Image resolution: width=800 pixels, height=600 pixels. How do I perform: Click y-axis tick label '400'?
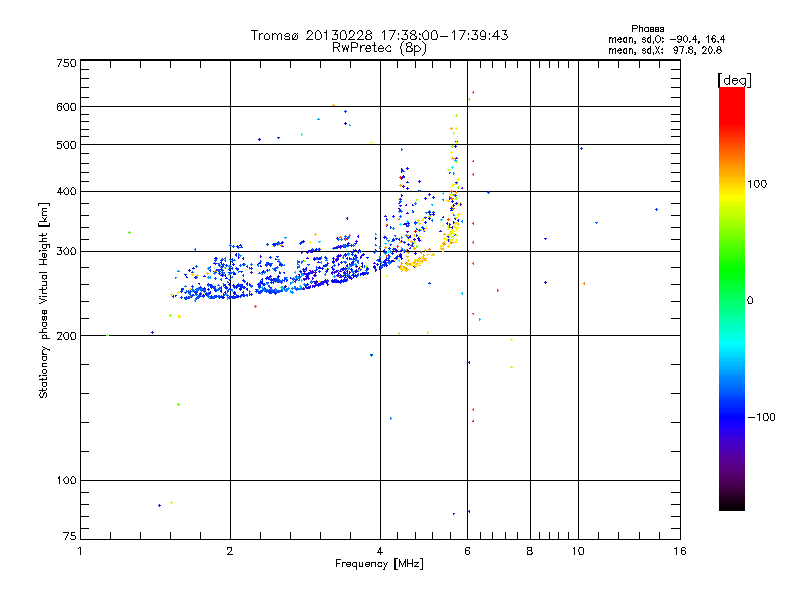pyautogui.click(x=66, y=191)
